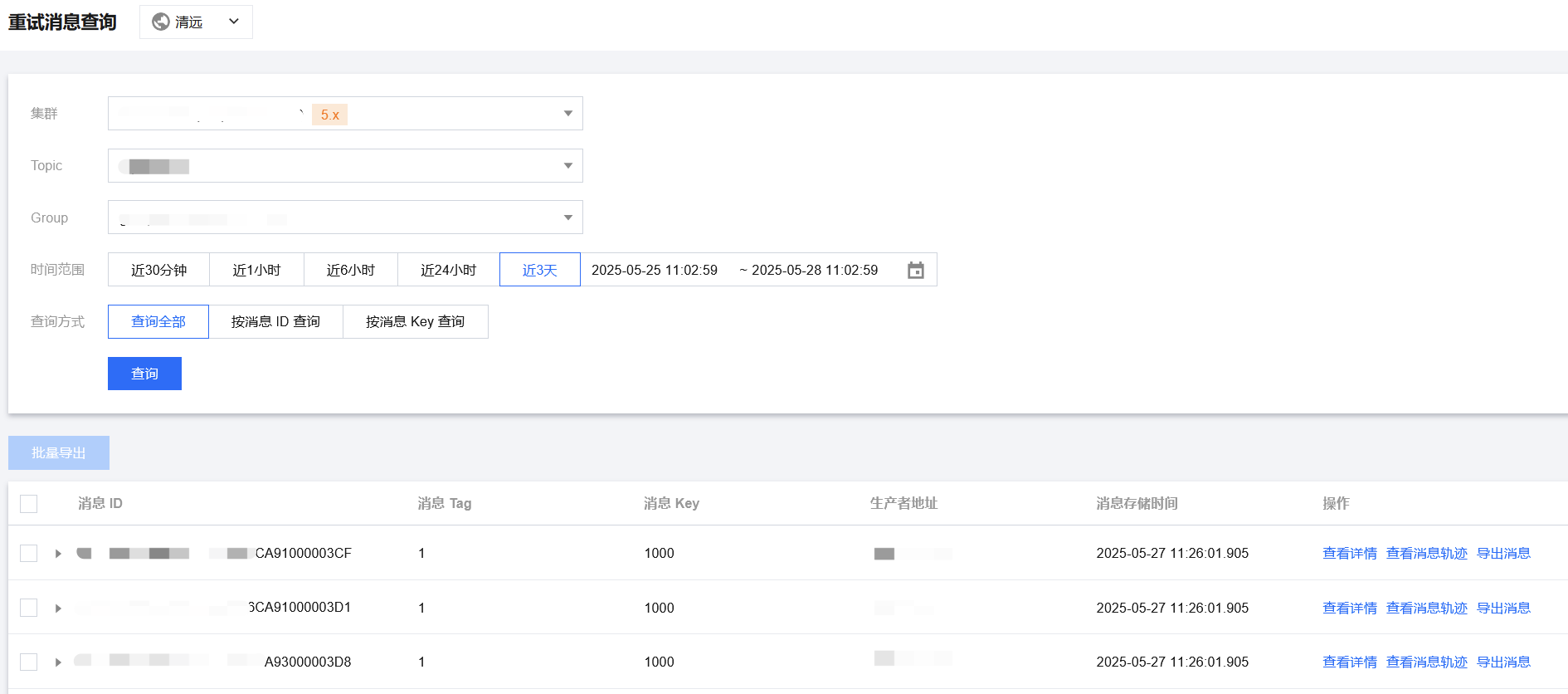Click the blue 查询 button
Viewport: 1568px width, 694px height.
144,374
